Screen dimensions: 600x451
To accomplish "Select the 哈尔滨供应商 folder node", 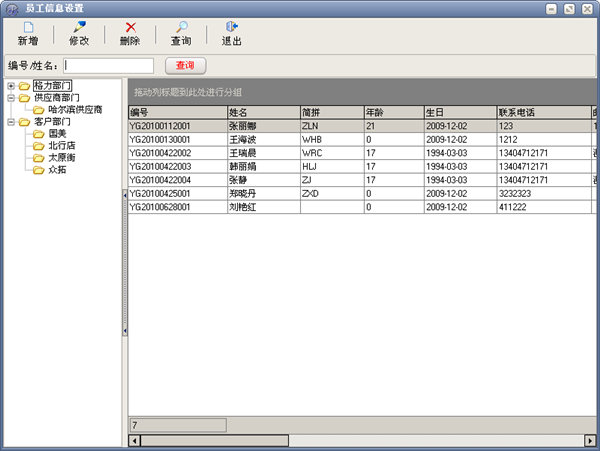I will click(x=75, y=109).
